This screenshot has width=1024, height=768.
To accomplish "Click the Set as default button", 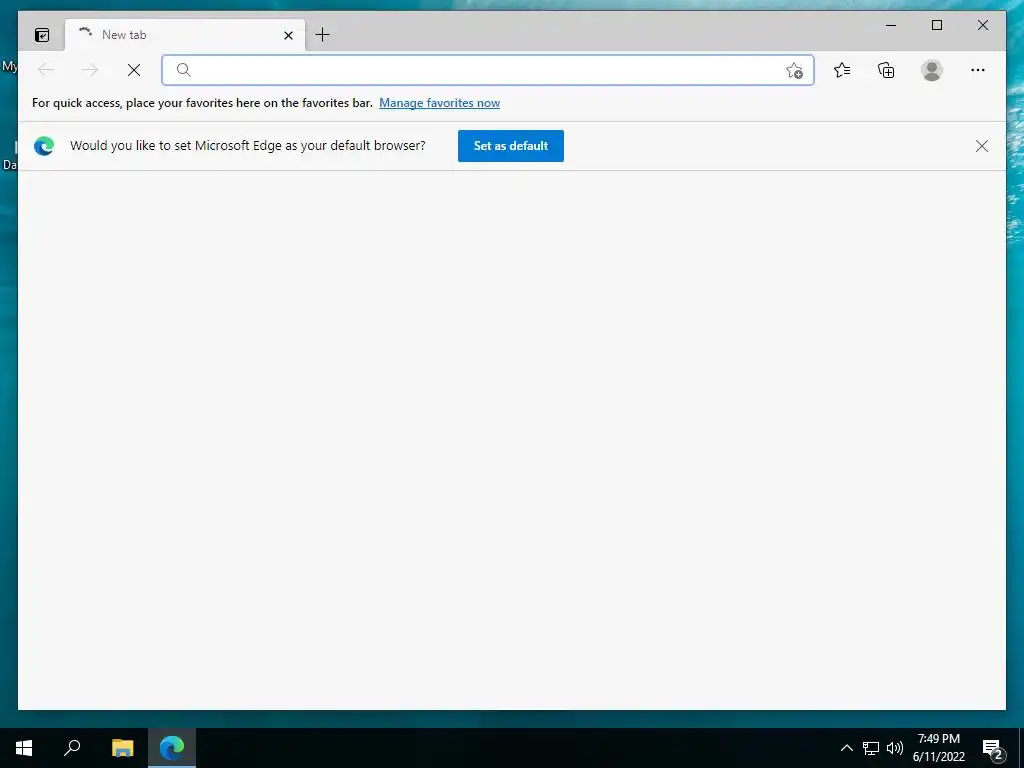I will (x=511, y=146).
